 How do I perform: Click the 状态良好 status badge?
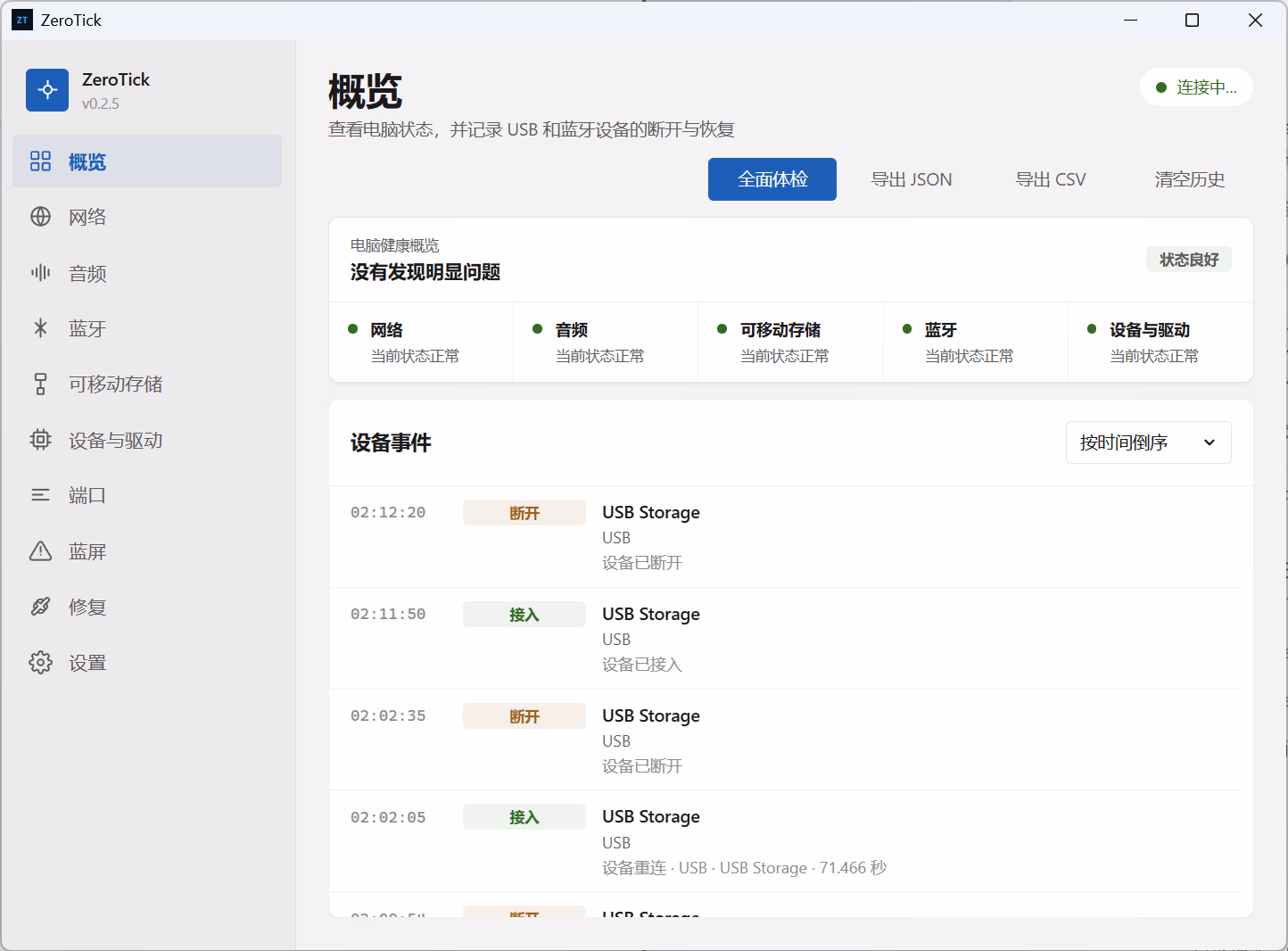pyautogui.click(x=1189, y=260)
